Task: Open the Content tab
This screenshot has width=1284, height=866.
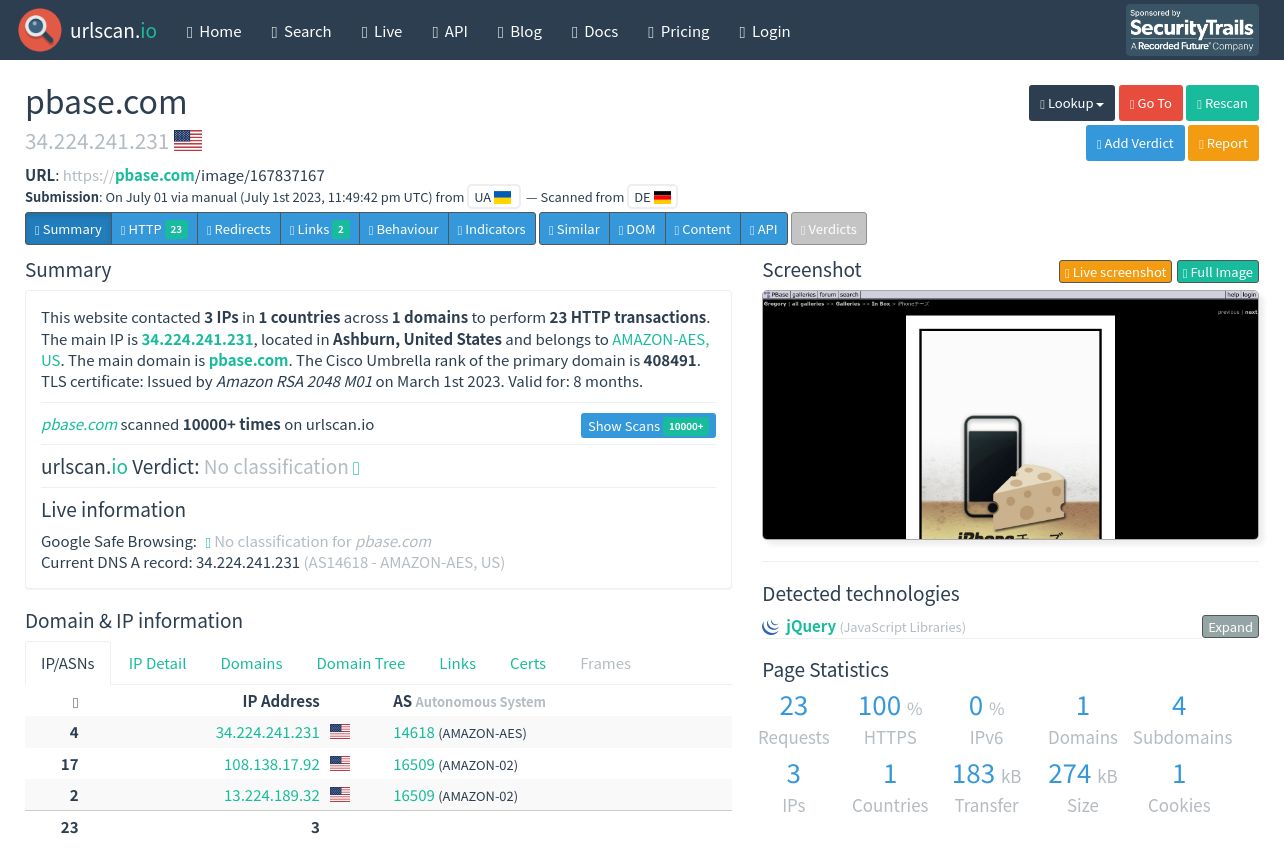Action: click(x=703, y=229)
